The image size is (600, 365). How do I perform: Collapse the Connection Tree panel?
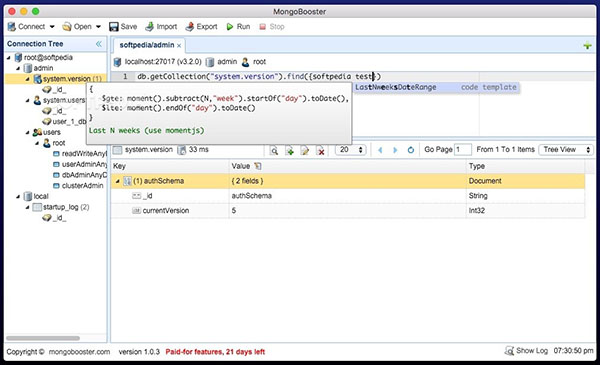click(99, 44)
